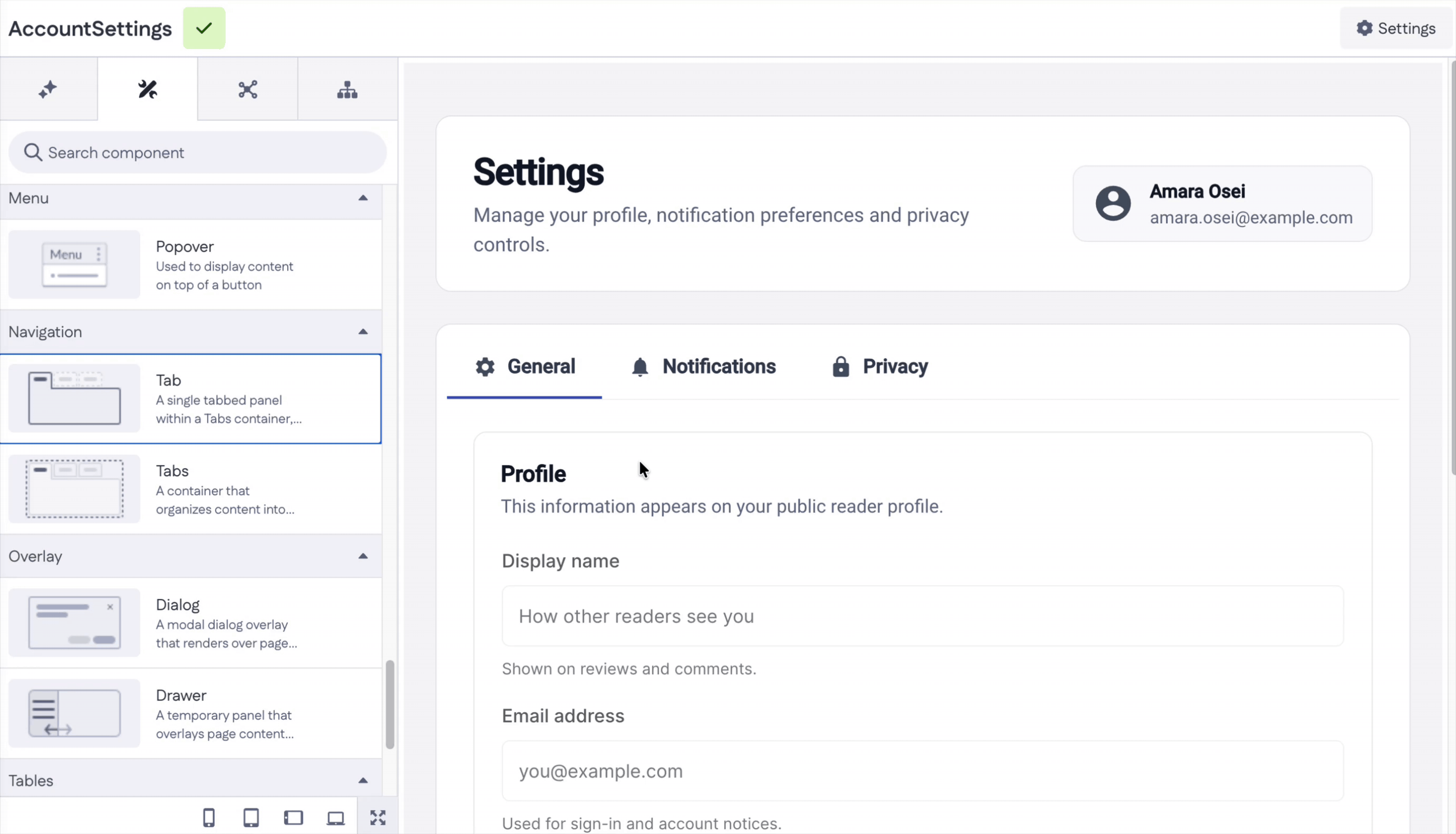Click the Tabs component title
Image resolution: width=1456 pixels, height=834 pixels.
coord(172,471)
